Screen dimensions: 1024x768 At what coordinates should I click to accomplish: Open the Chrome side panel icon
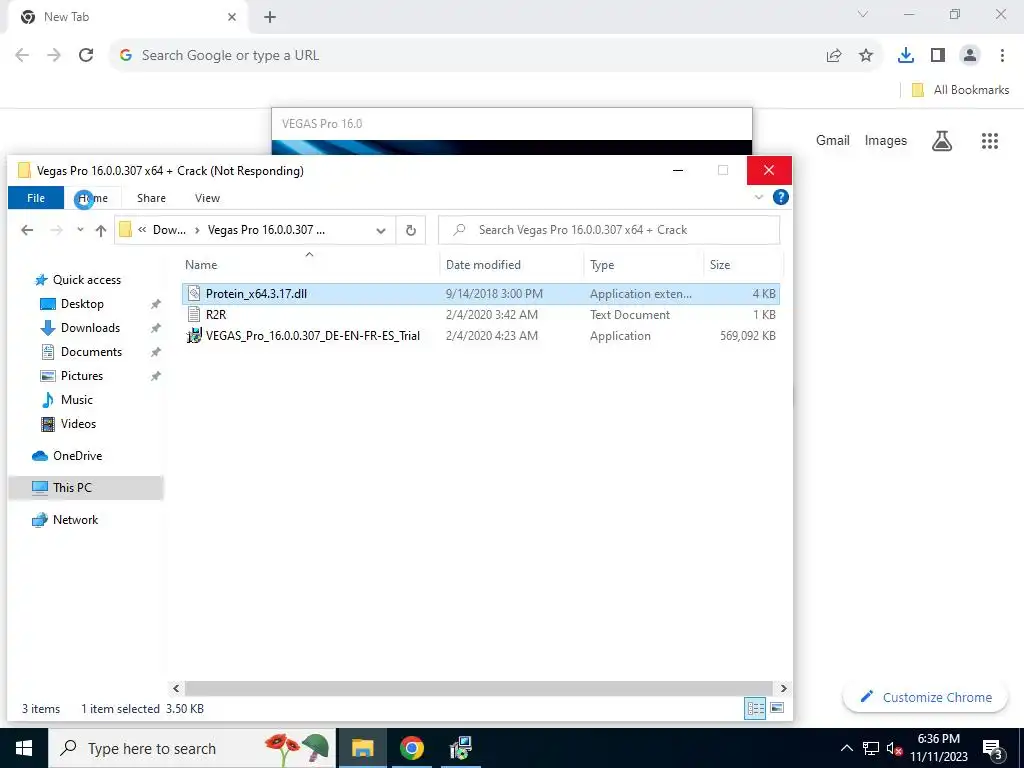click(x=938, y=56)
